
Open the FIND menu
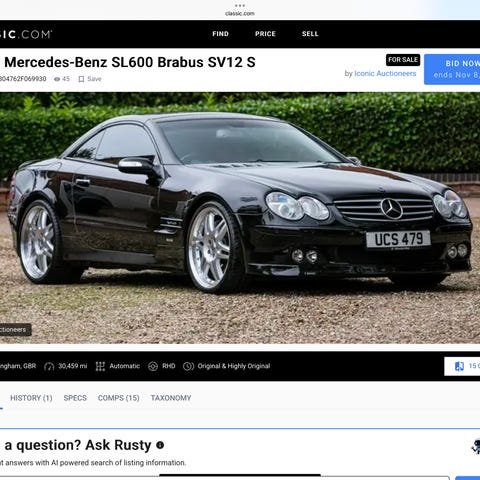point(220,34)
